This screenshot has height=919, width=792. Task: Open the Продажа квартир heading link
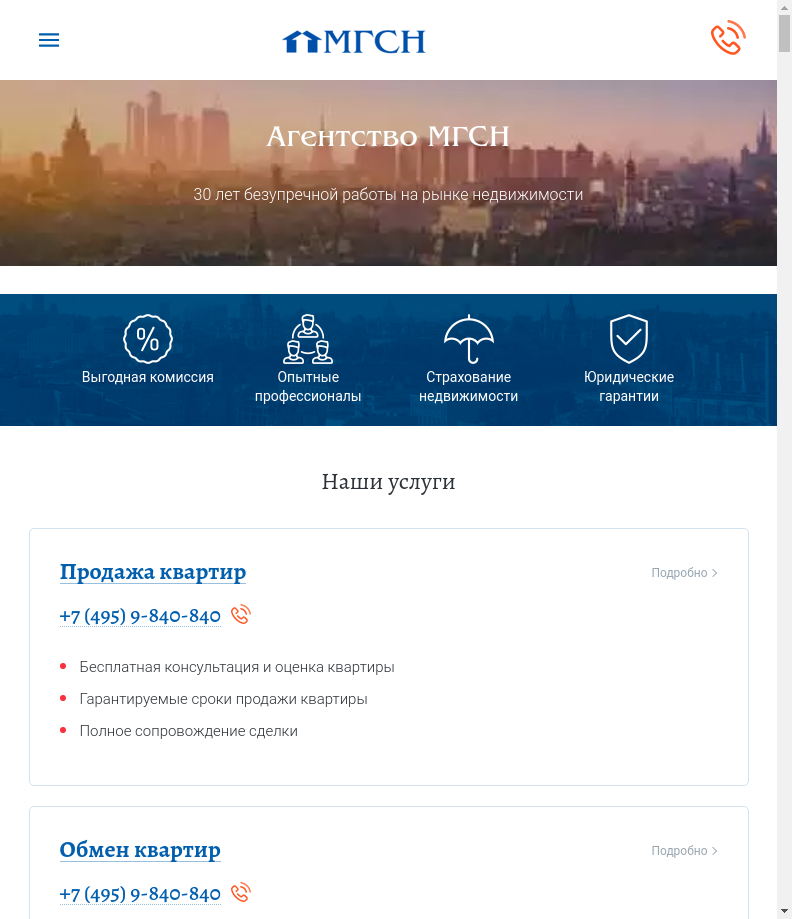pyautogui.click(x=153, y=572)
